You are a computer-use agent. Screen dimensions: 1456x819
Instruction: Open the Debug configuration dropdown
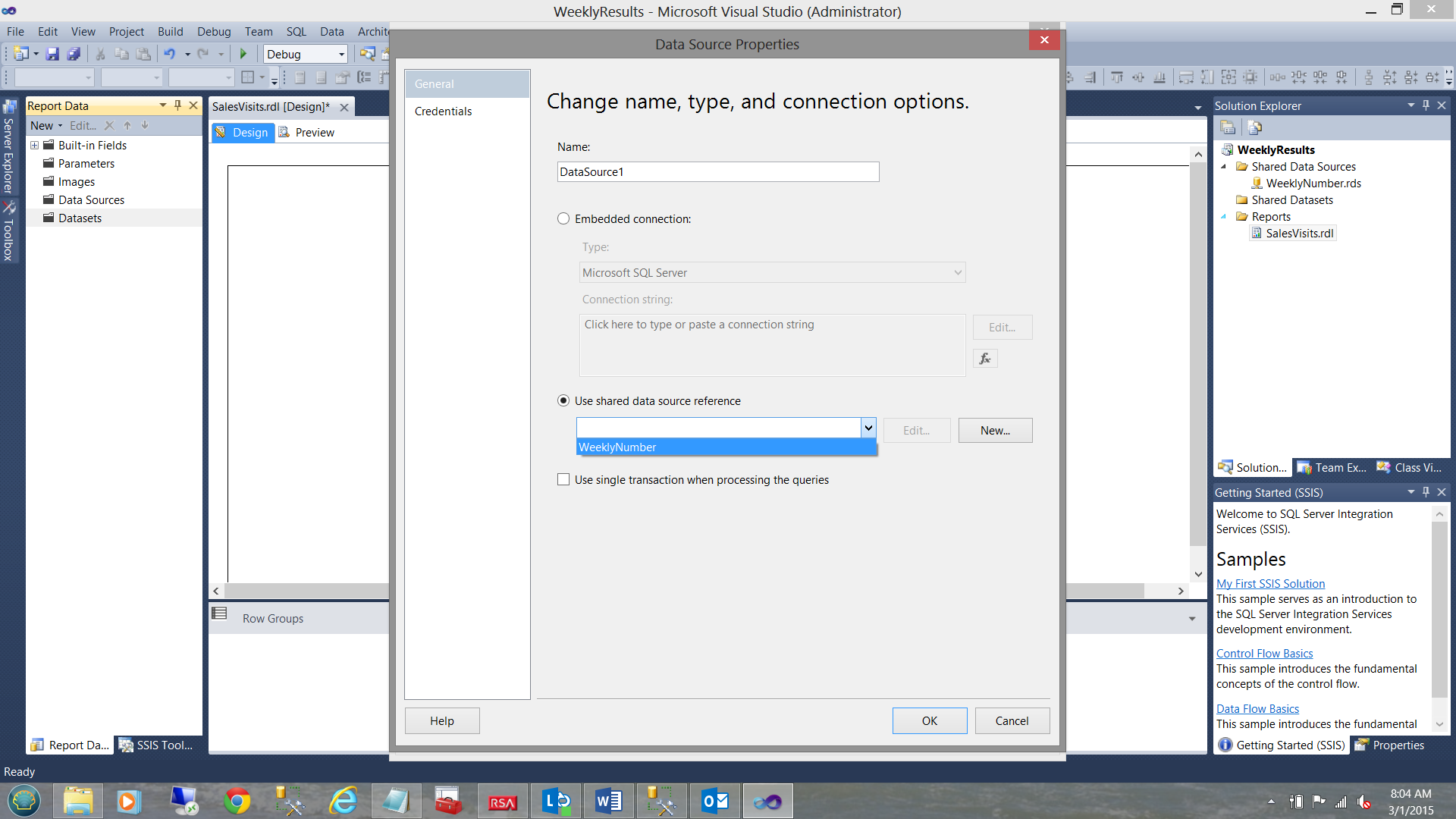[341, 55]
